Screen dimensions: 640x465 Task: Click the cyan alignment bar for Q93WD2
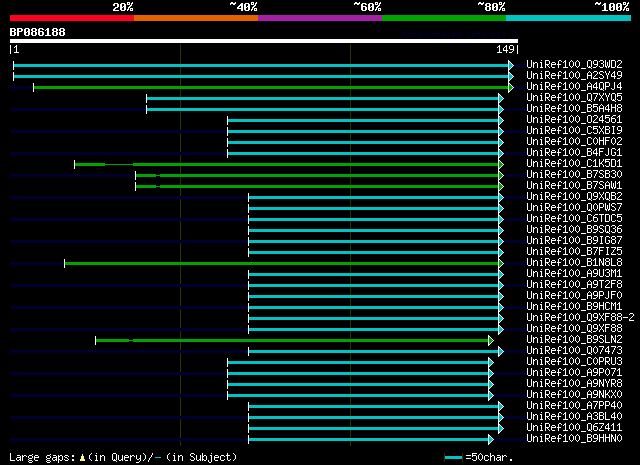(261, 65)
